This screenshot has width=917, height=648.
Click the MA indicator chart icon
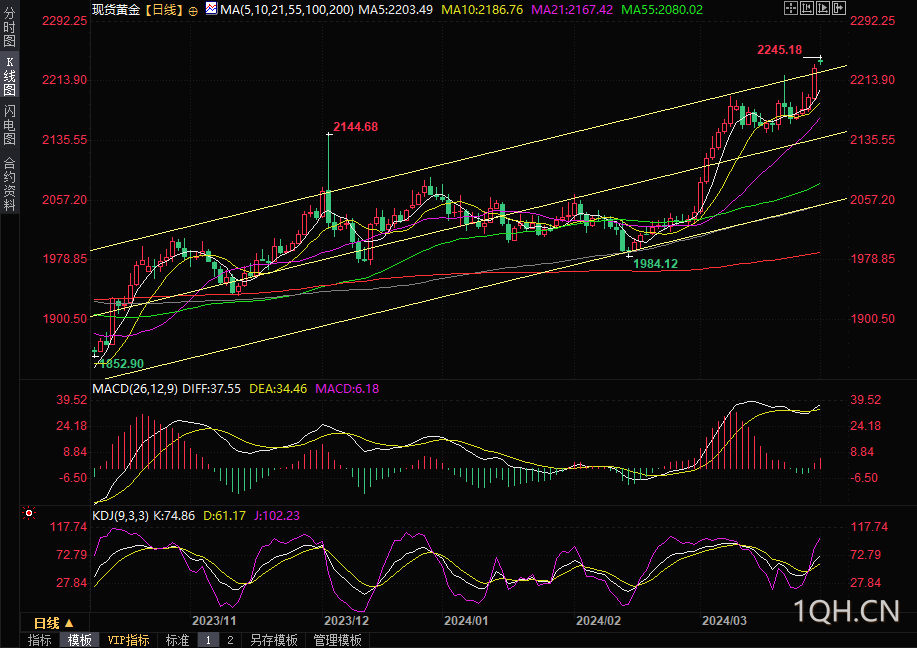(x=211, y=9)
